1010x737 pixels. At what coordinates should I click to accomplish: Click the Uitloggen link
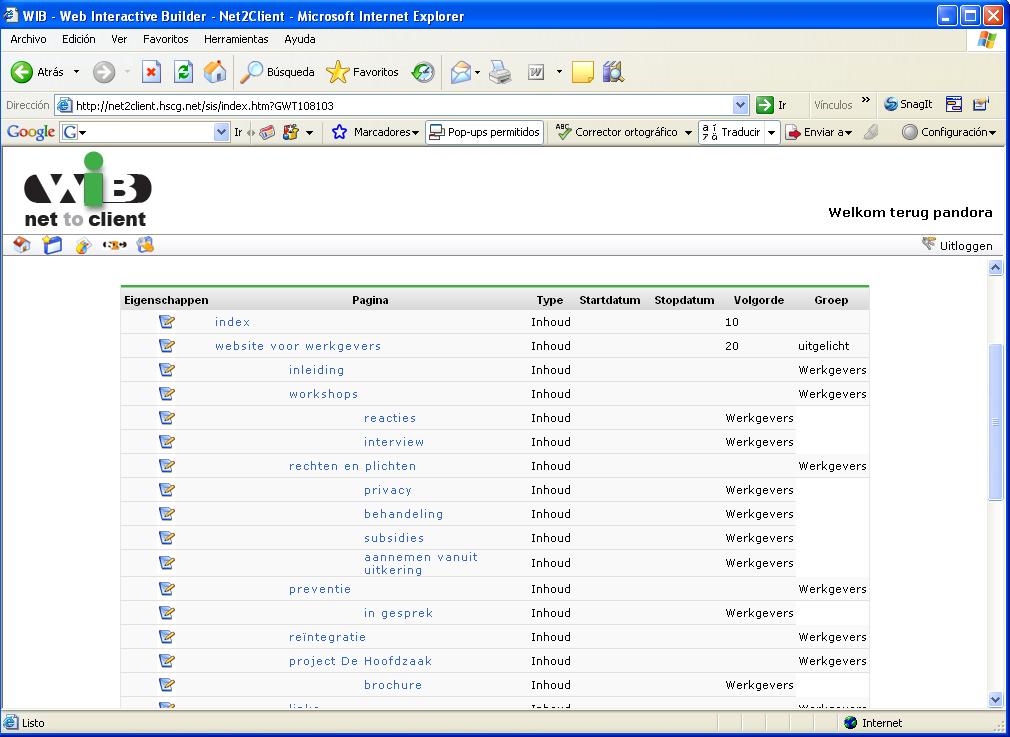pyautogui.click(x=957, y=245)
